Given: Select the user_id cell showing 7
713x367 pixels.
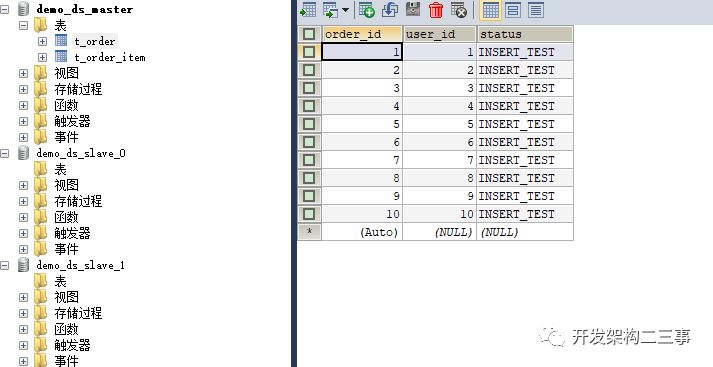Looking at the screenshot, I should pyautogui.click(x=439, y=160).
